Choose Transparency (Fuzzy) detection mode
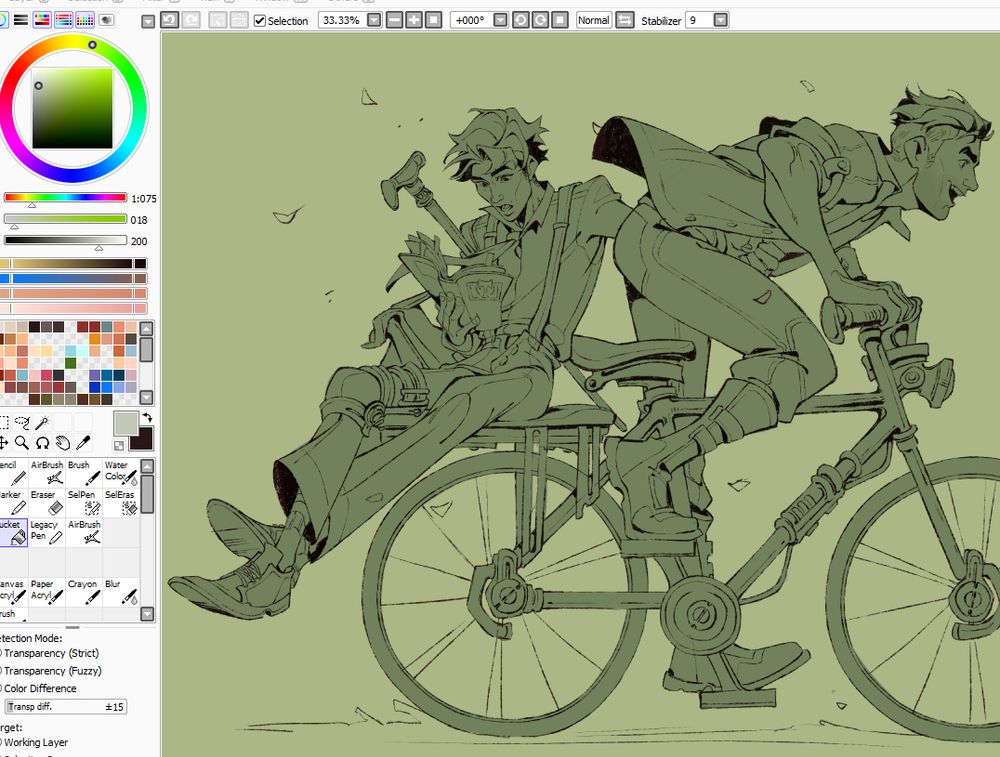1000x757 pixels. [51, 671]
